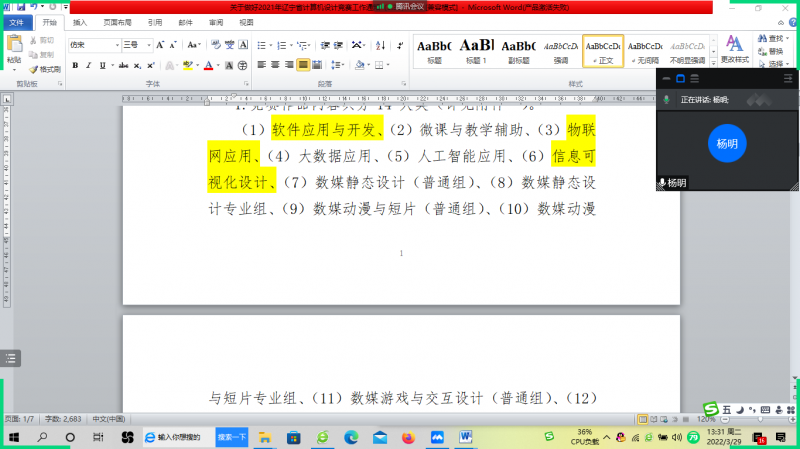The width and height of the screenshot is (800, 449).
Task: Toggle italic text formatting
Action: click(x=89, y=66)
